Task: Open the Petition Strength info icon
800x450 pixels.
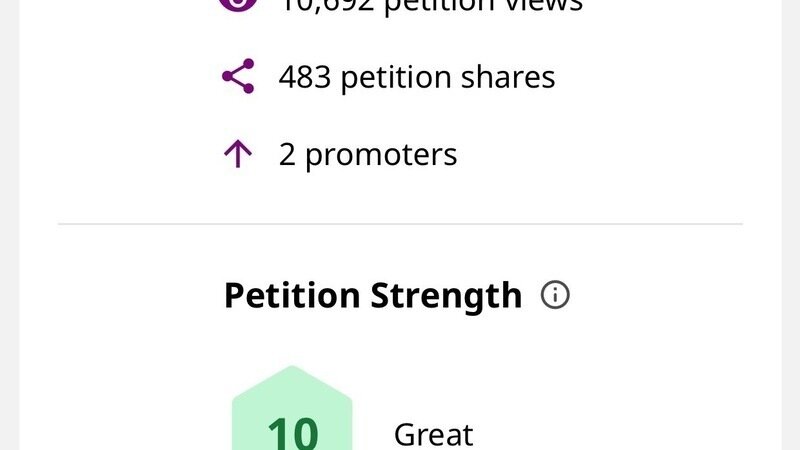Action: click(555, 295)
